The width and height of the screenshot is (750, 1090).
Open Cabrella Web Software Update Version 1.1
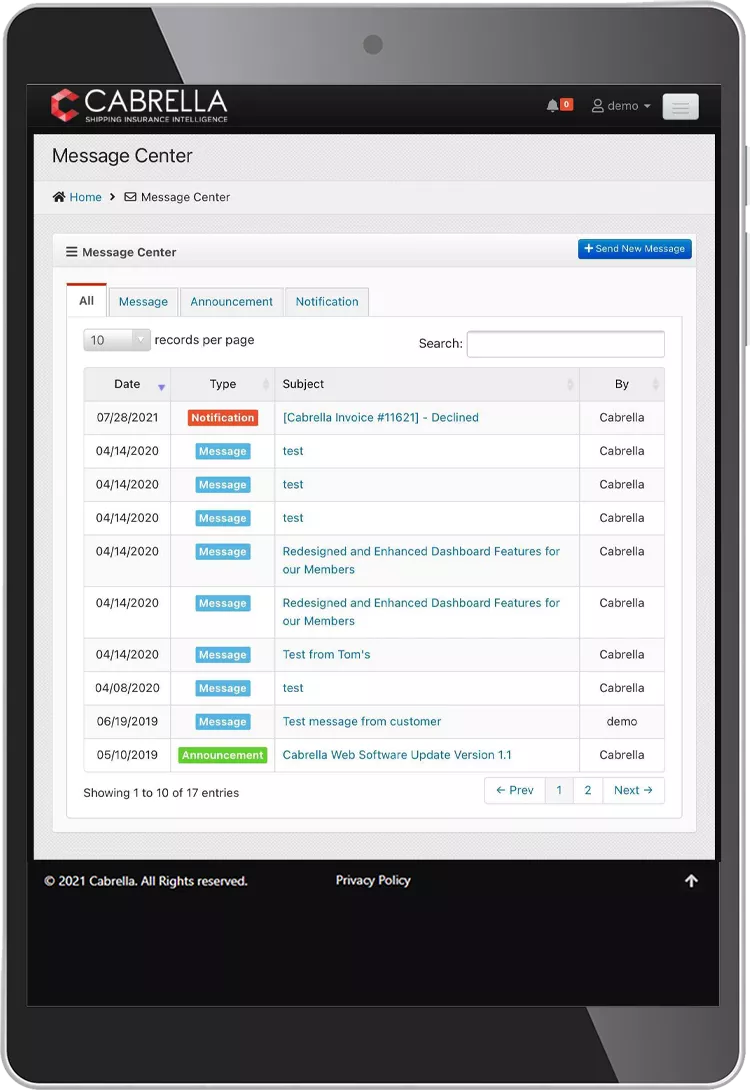tap(397, 755)
